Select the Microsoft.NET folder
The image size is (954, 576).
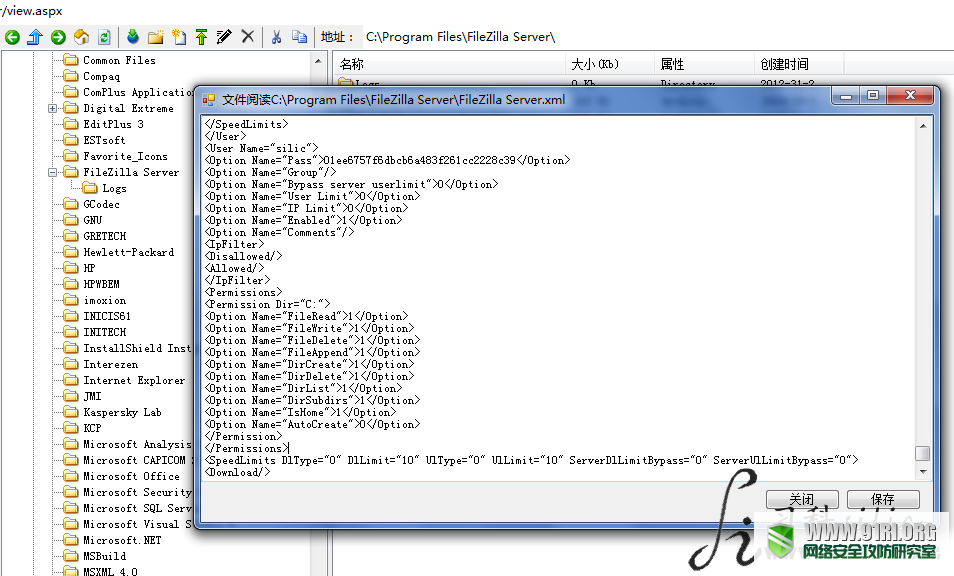122,541
